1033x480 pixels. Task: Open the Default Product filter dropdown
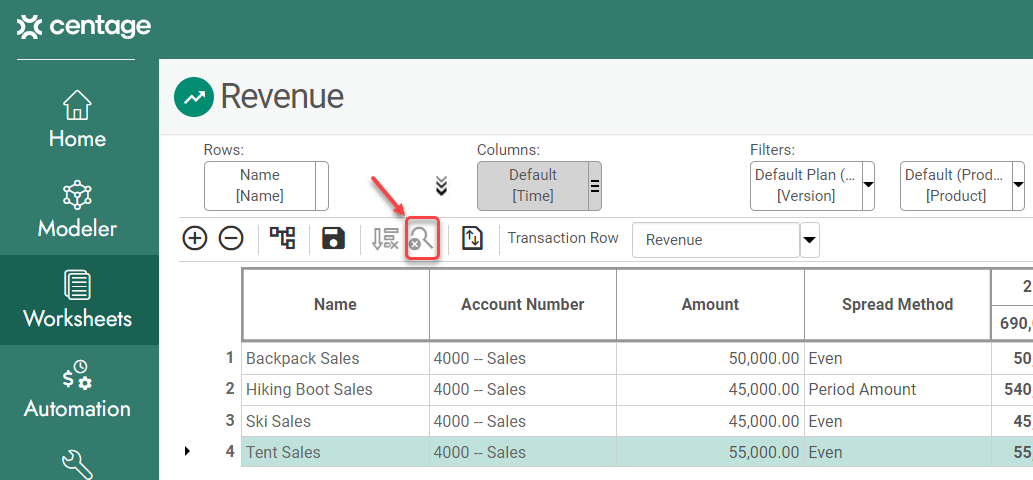(x=1018, y=186)
